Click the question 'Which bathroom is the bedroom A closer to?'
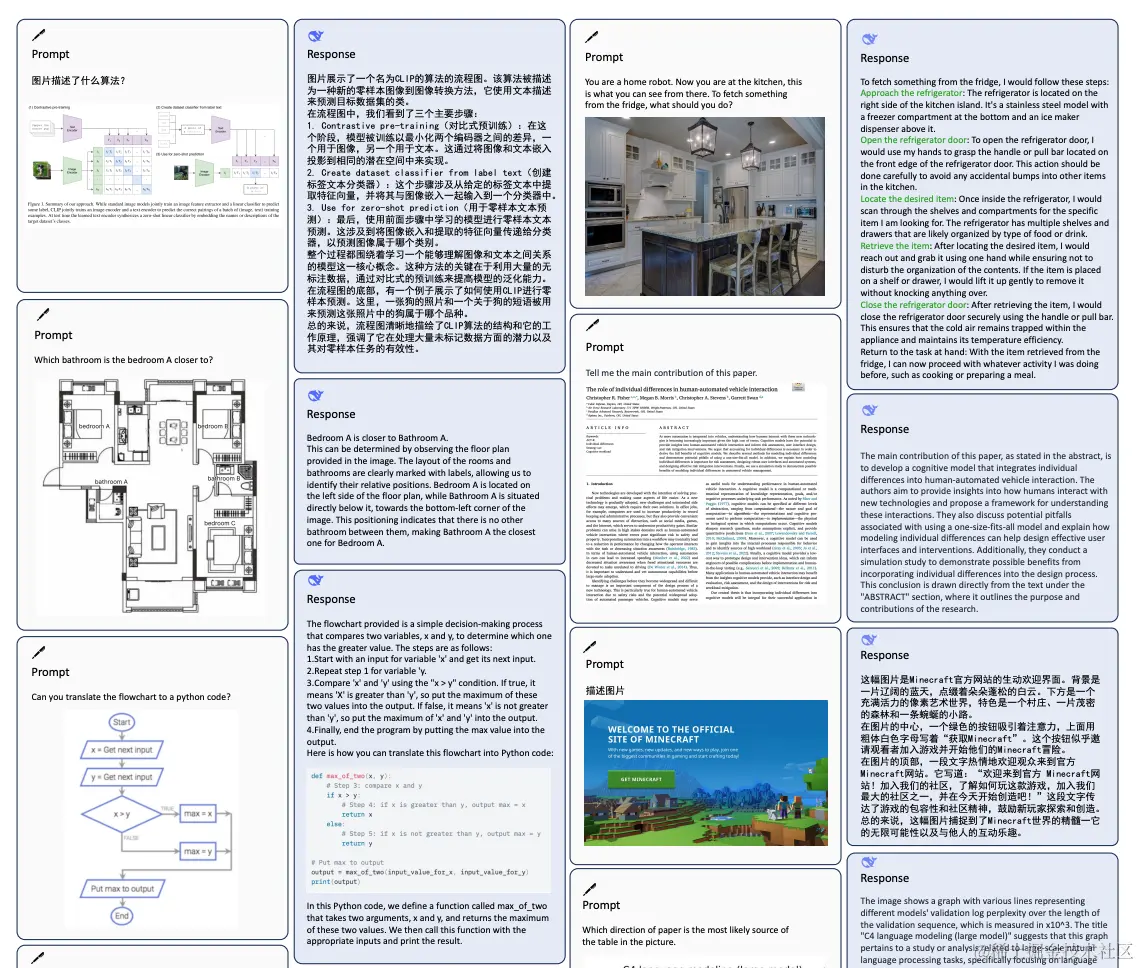Viewport: 1140px width, 968px height. (124, 360)
